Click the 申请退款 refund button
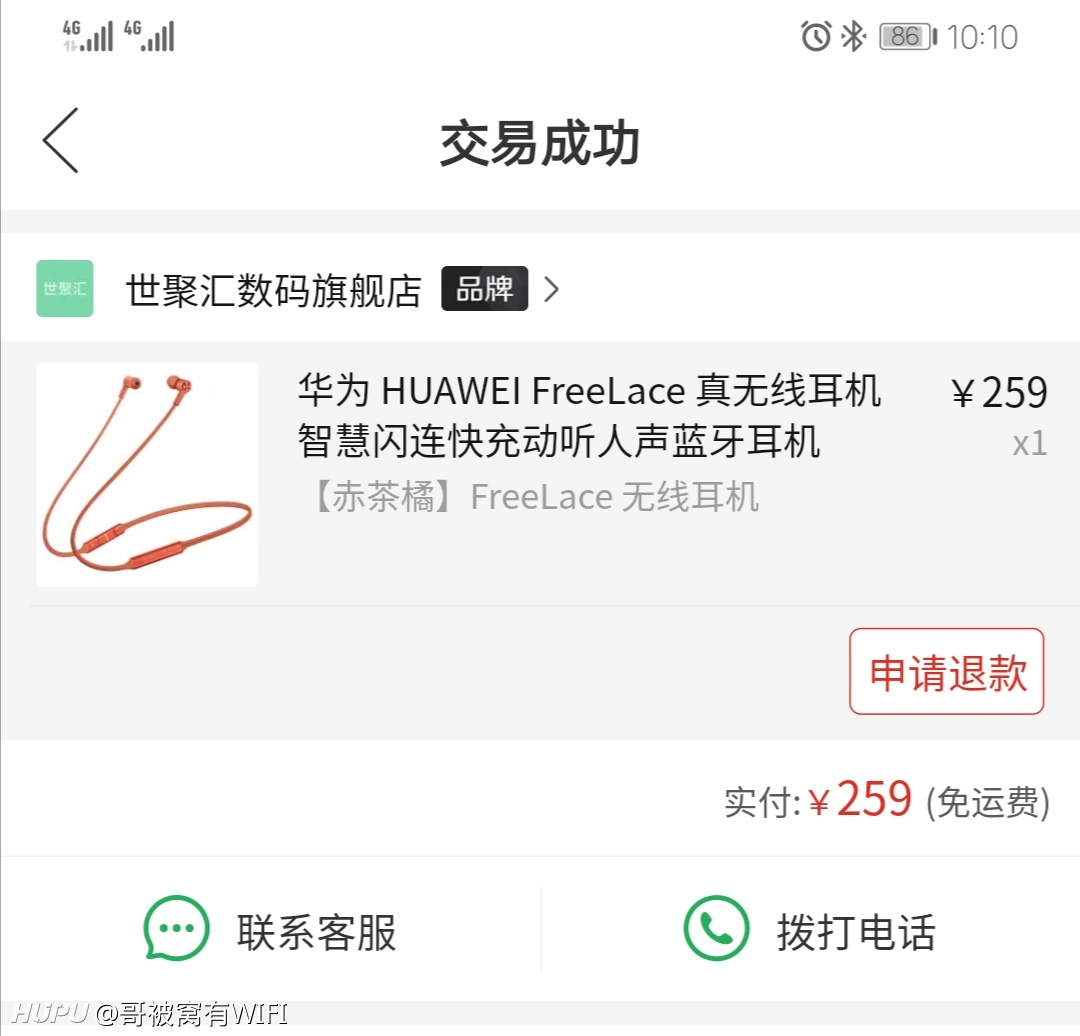The image size is (1080, 1036). (x=946, y=672)
